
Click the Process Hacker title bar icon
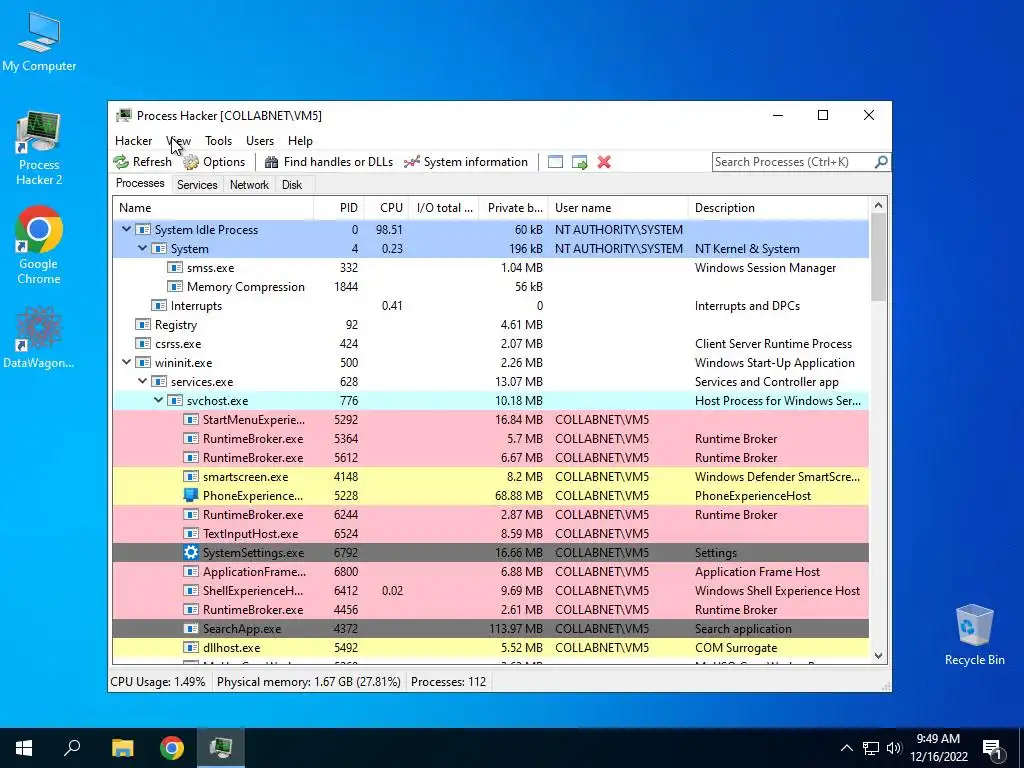123,116
